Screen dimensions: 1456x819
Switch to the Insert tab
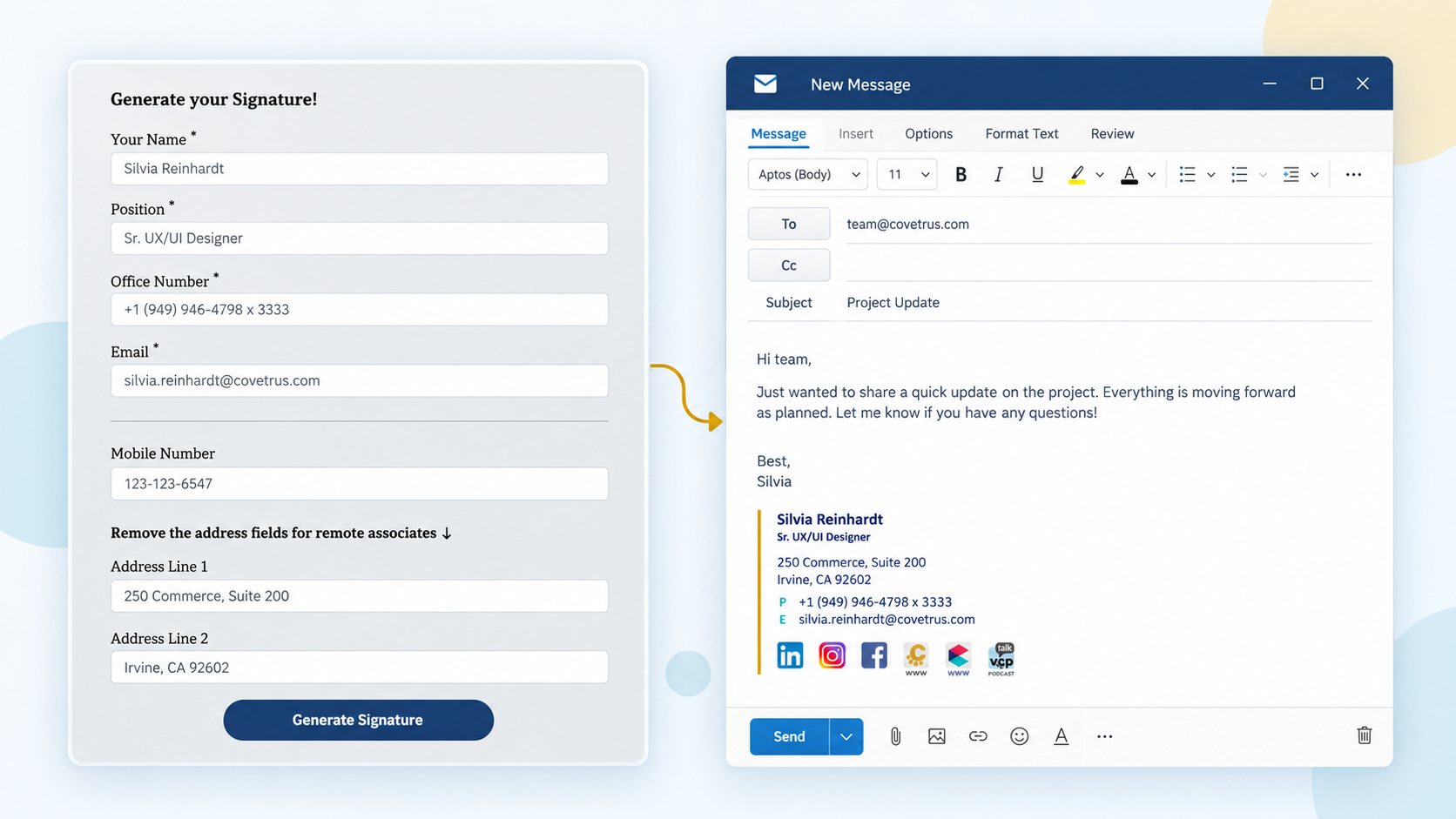tap(856, 134)
